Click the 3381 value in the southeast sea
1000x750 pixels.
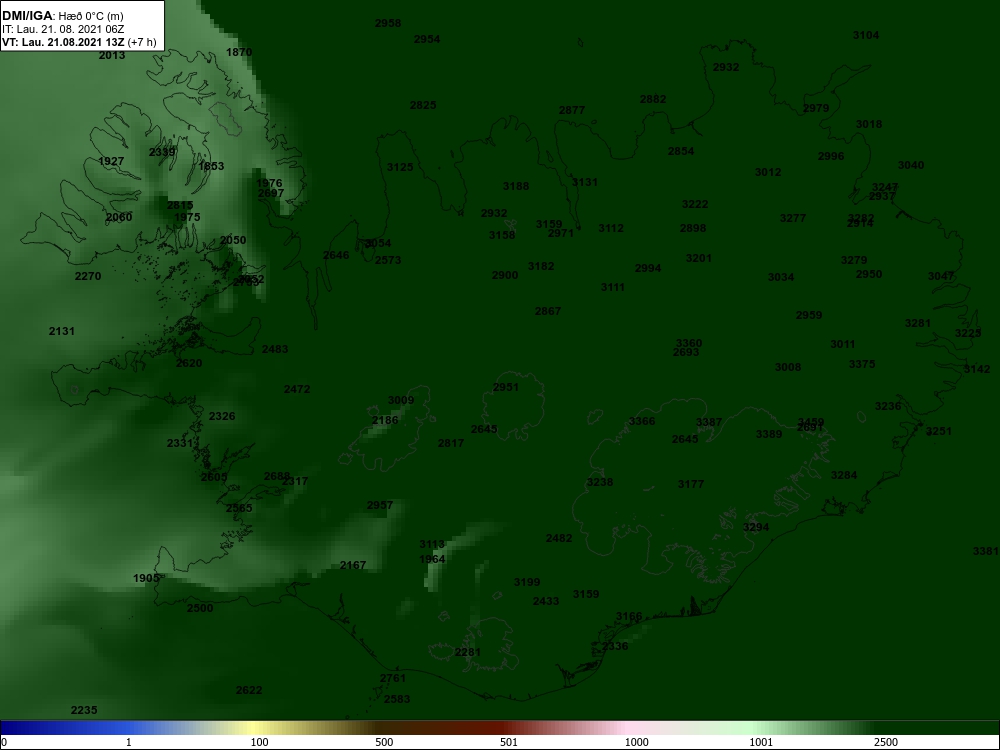click(986, 551)
